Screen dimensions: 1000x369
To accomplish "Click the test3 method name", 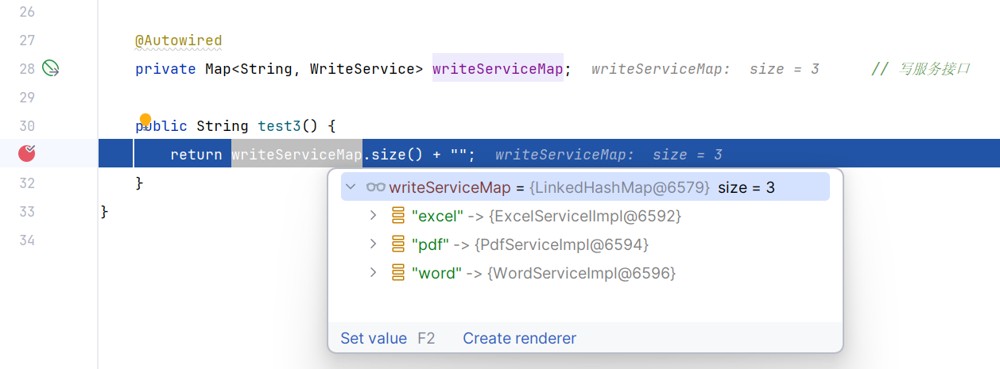I will (279, 126).
